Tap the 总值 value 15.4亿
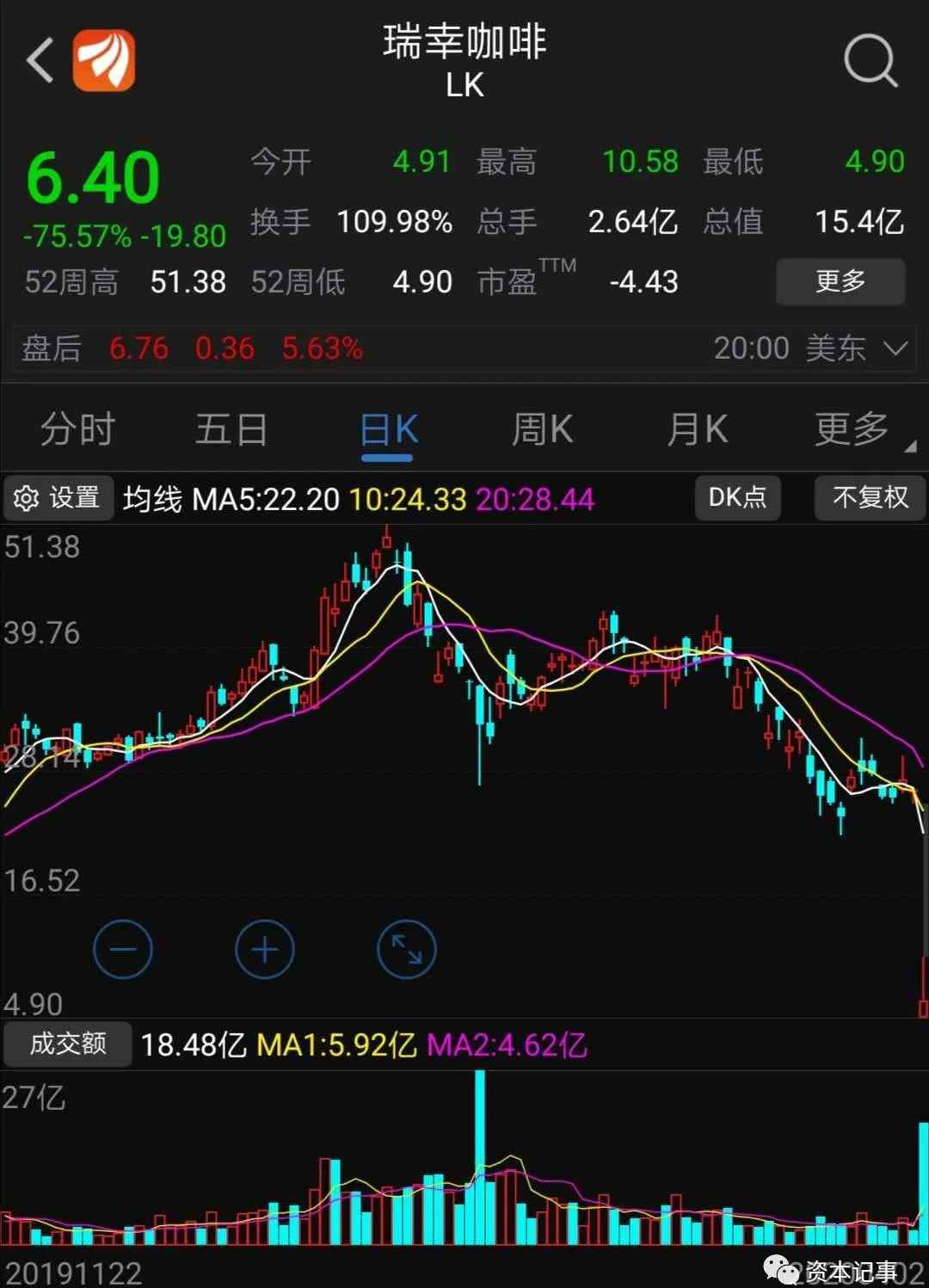 point(859,222)
